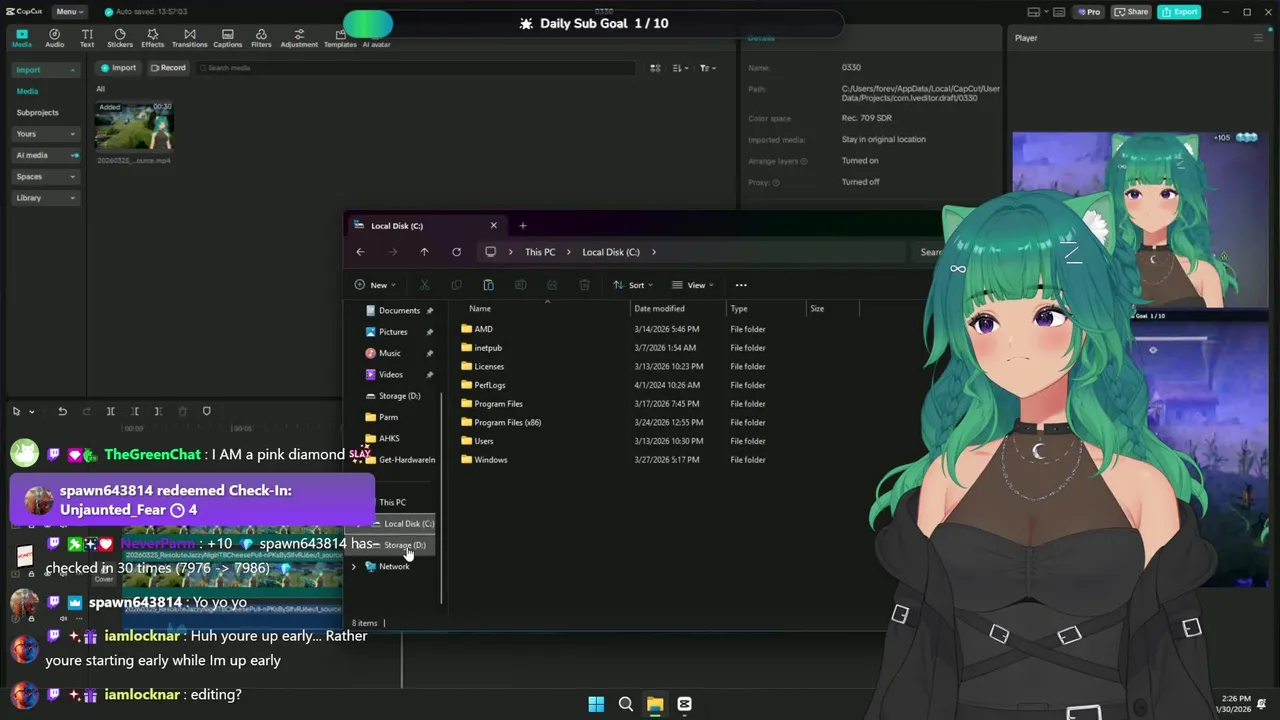1280x720 pixels.
Task: Open the Text tab in CapCut
Action: pyautogui.click(x=87, y=38)
